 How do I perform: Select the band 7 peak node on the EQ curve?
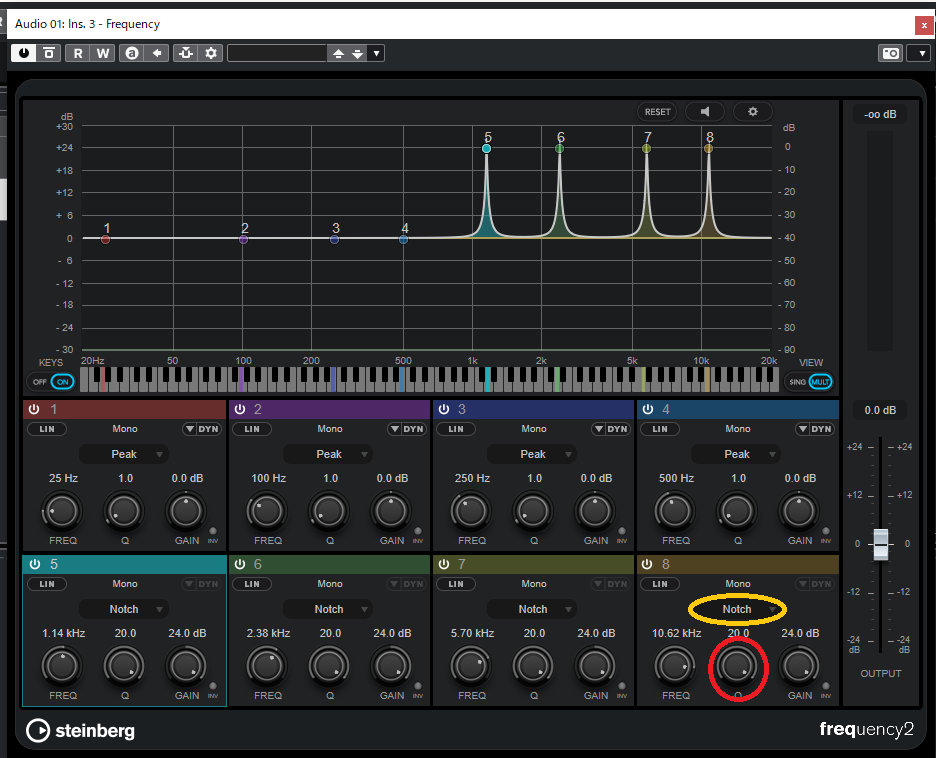[x=646, y=148]
